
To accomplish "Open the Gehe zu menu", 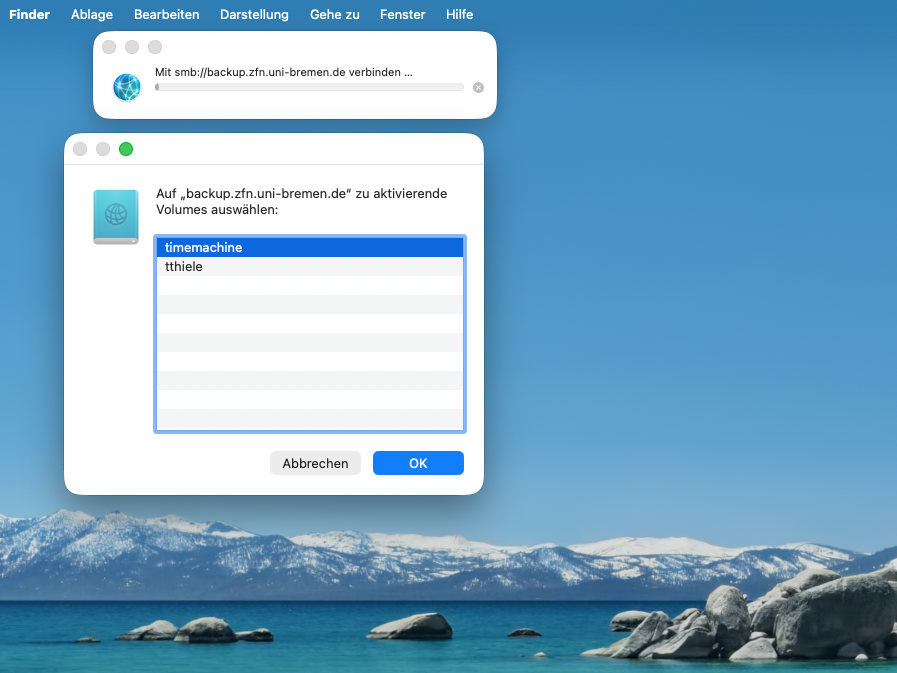I will (335, 14).
